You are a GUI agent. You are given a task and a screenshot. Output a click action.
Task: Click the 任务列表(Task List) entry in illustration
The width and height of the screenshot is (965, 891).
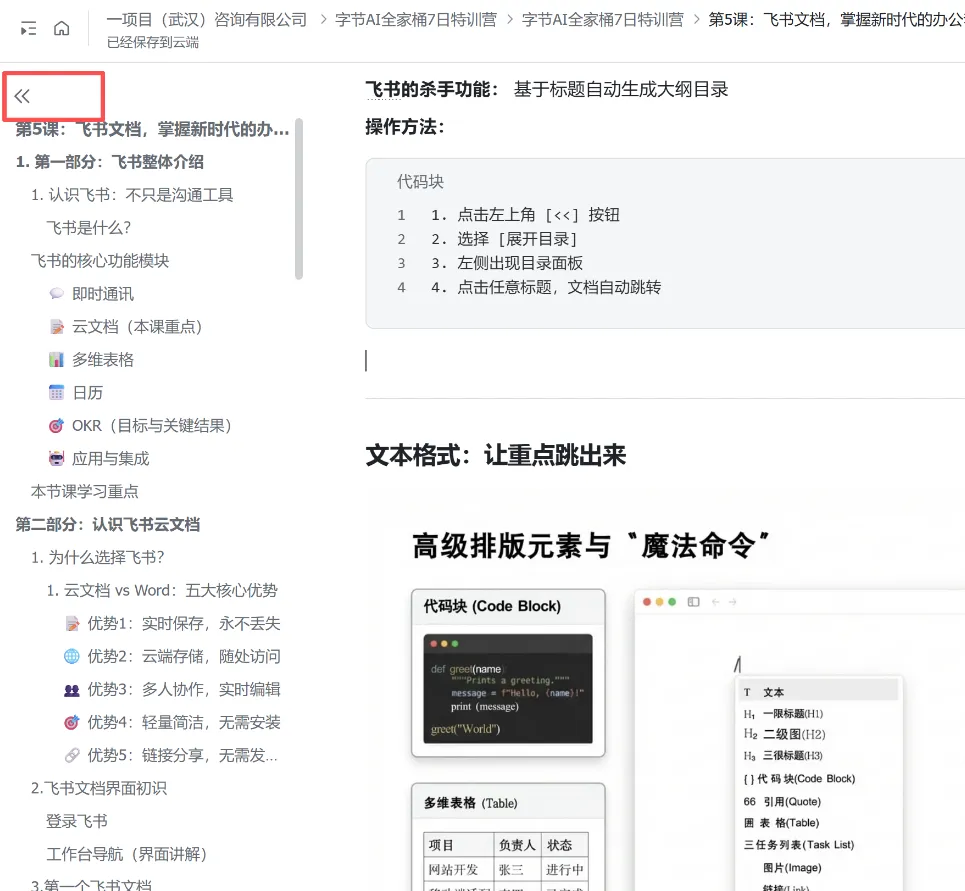click(x=799, y=845)
